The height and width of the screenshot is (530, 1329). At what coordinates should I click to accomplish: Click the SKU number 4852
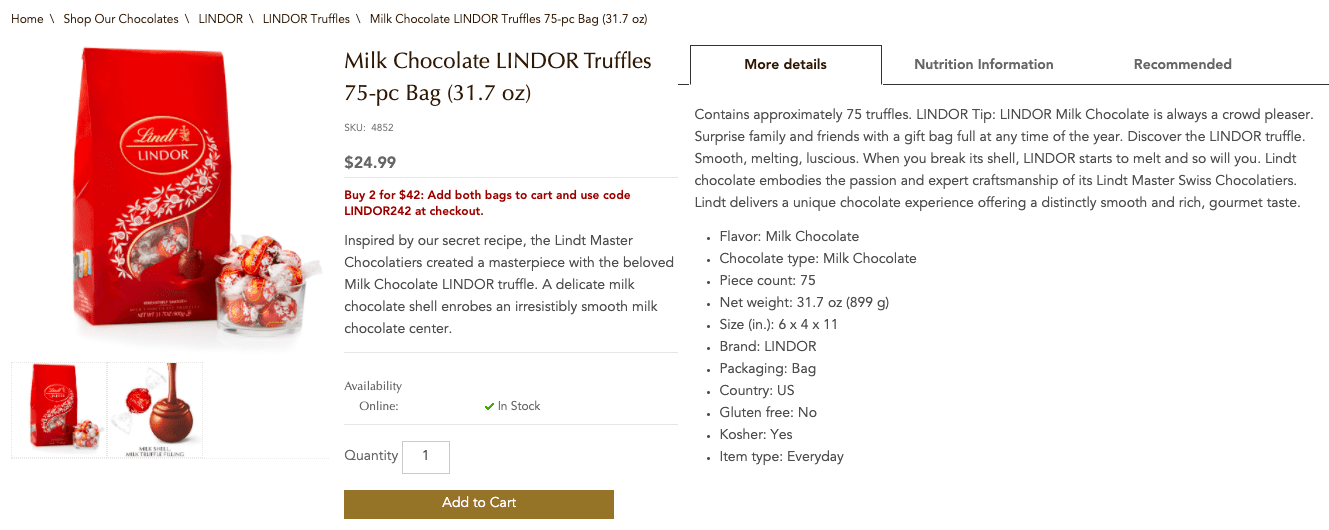(x=382, y=128)
